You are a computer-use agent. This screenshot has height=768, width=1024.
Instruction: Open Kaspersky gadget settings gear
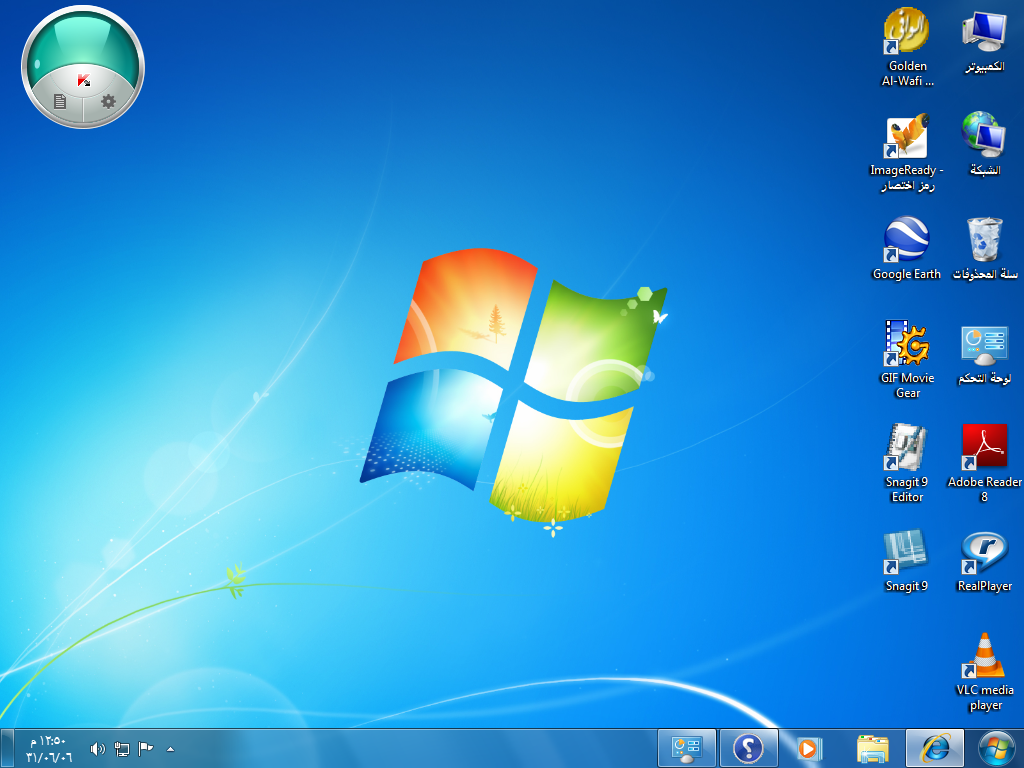(x=108, y=101)
